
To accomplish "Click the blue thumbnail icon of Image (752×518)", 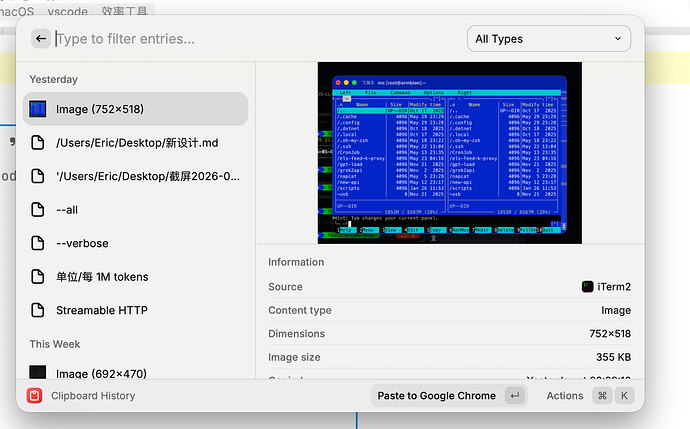I will 38,109.
